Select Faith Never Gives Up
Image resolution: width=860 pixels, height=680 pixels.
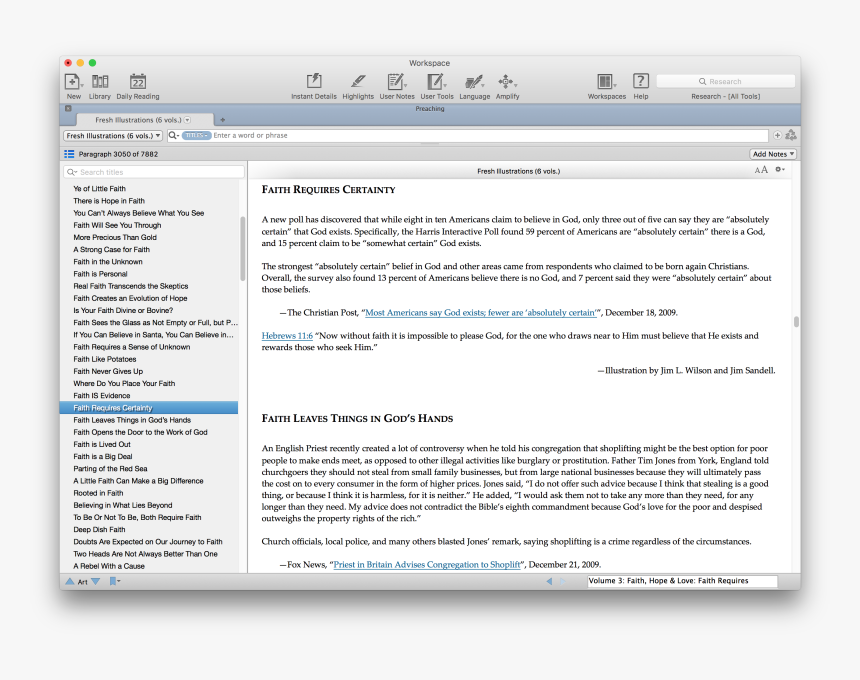(x=108, y=371)
